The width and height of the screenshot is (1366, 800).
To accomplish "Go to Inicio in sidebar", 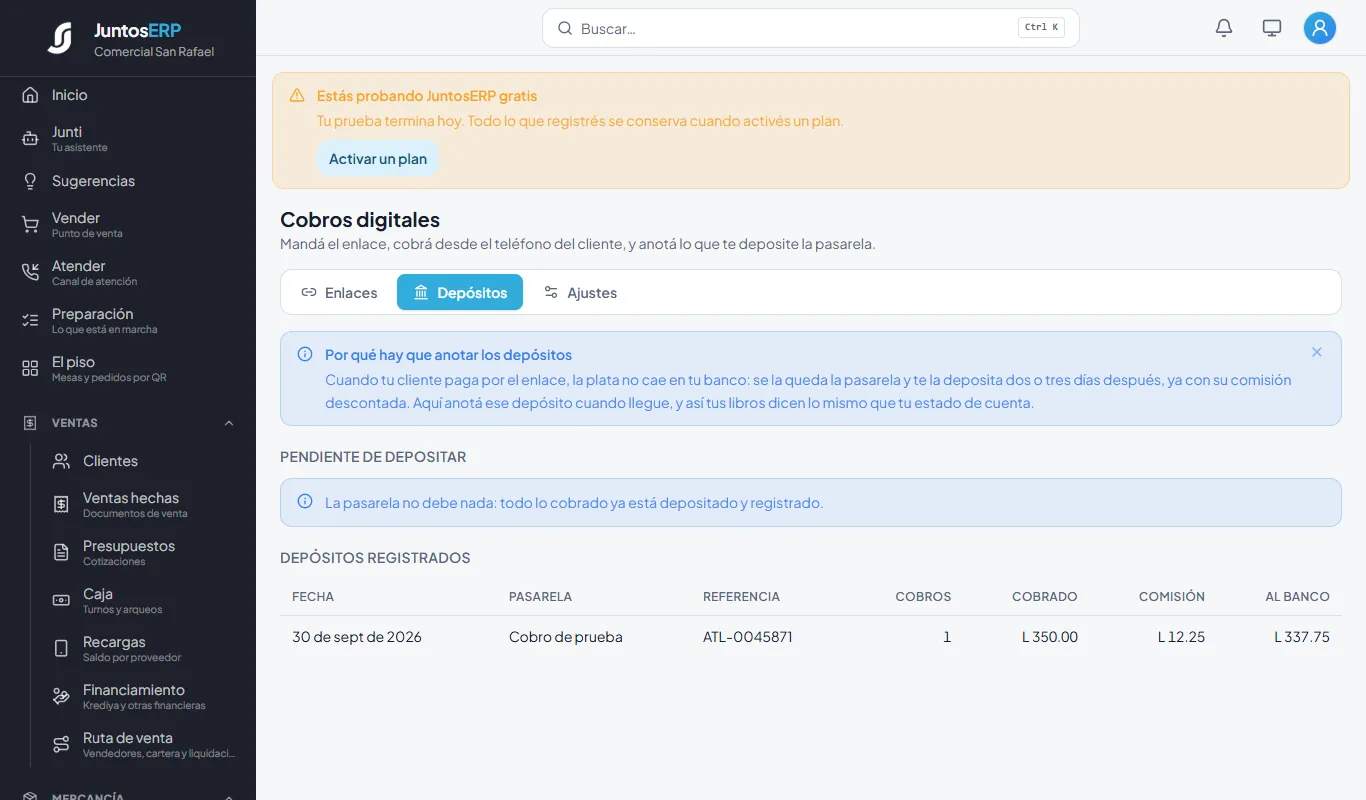I will pos(128,95).
